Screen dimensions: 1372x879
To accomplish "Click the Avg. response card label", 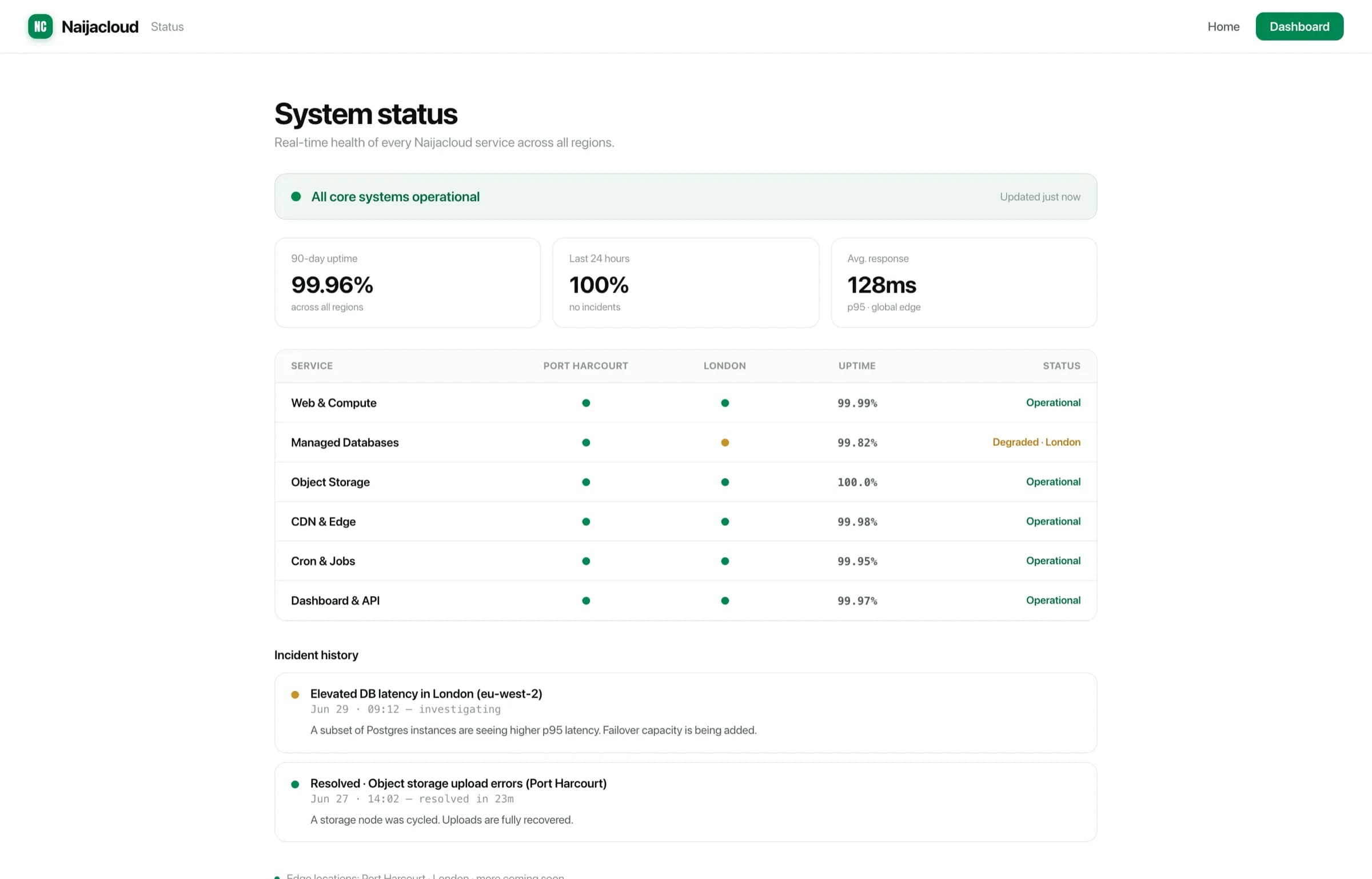I will [x=878, y=258].
